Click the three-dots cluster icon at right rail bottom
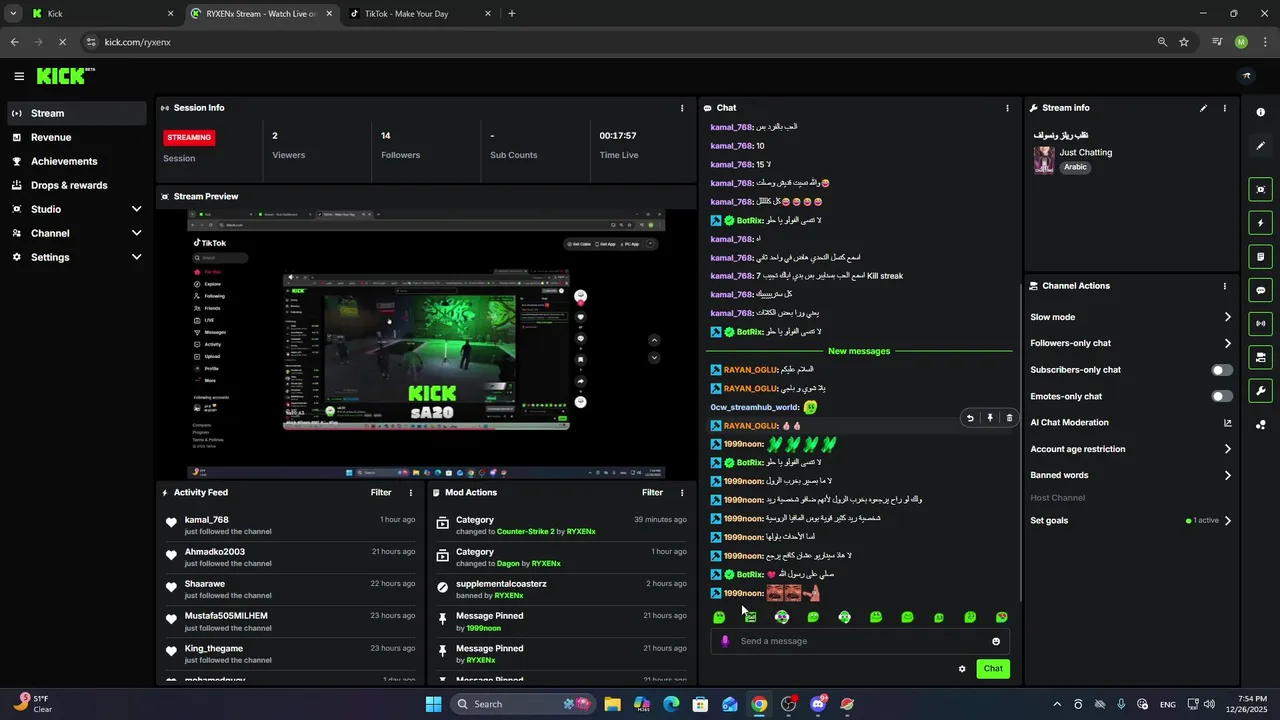This screenshot has width=1280, height=720. pos(1261,425)
